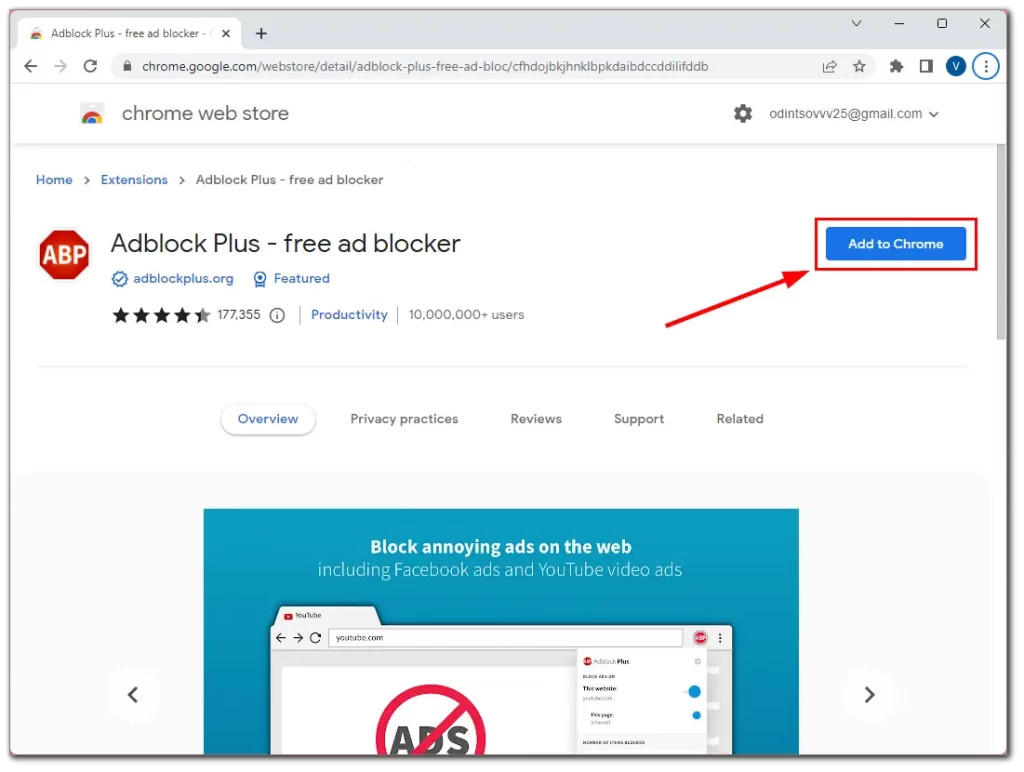The height and width of the screenshot is (772, 1024).
Task: Click the browser forward arrow
Action: (60, 66)
